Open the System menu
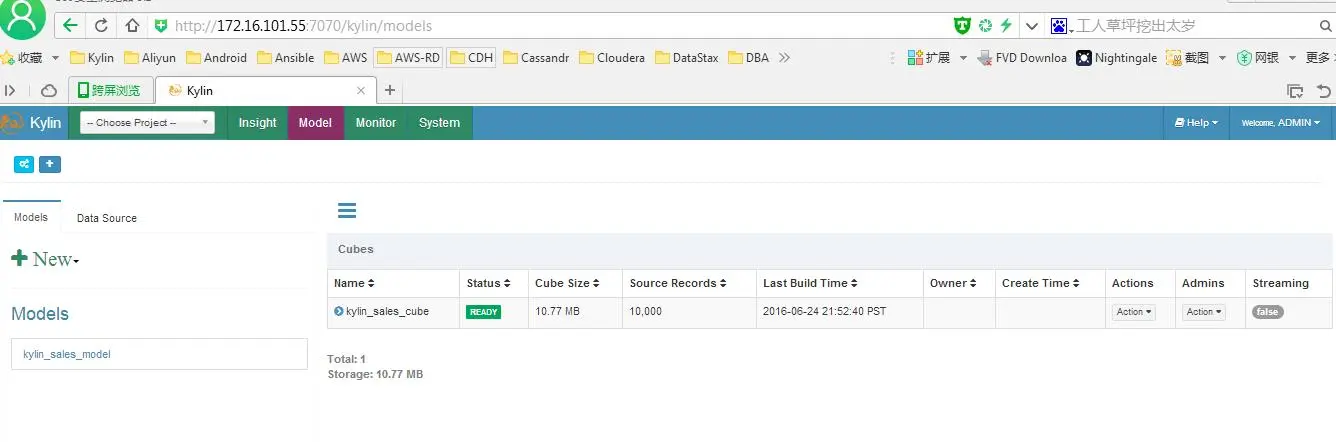 tap(439, 123)
